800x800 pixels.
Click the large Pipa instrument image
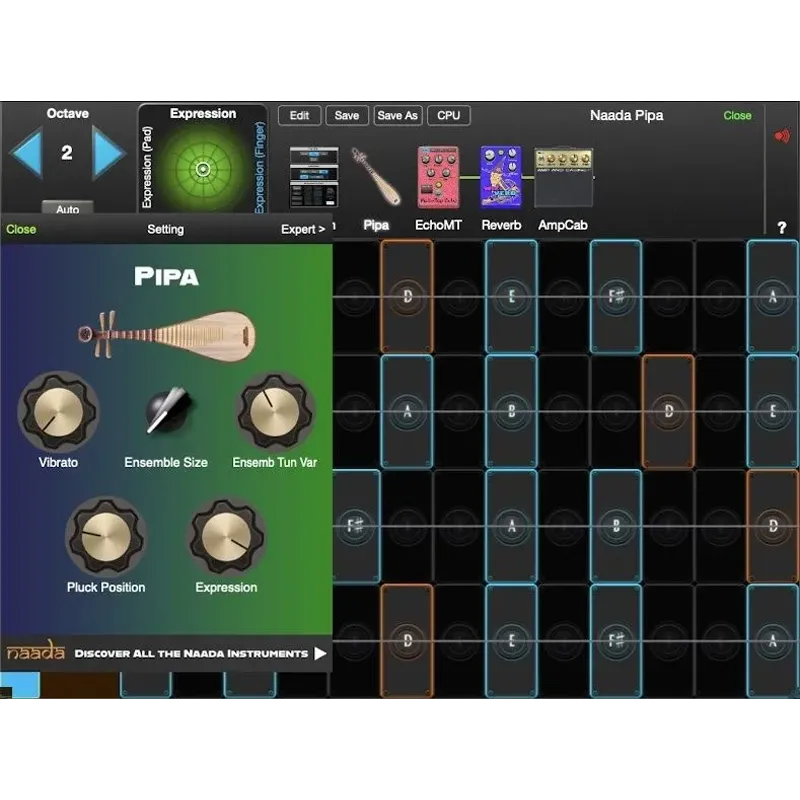pyautogui.click(x=166, y=335)
